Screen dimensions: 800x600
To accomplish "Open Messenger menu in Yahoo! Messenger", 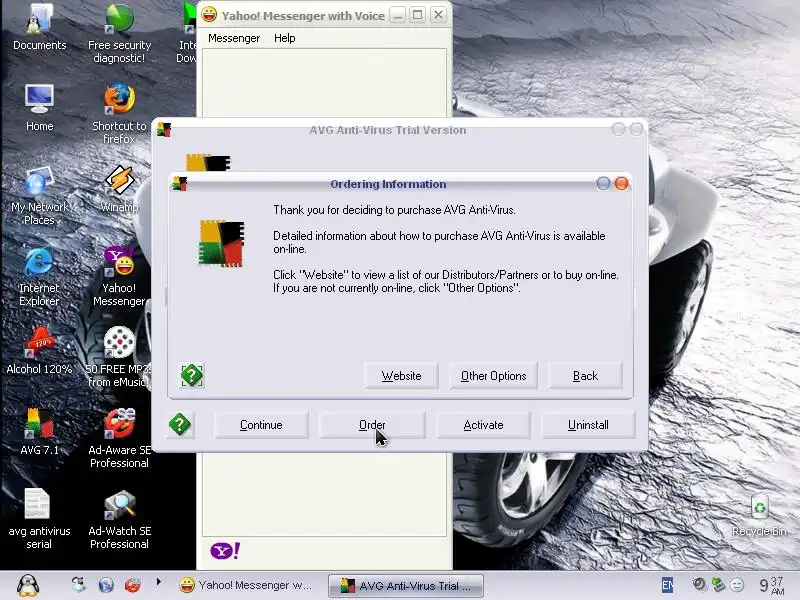I will click(x=234, y=38).
